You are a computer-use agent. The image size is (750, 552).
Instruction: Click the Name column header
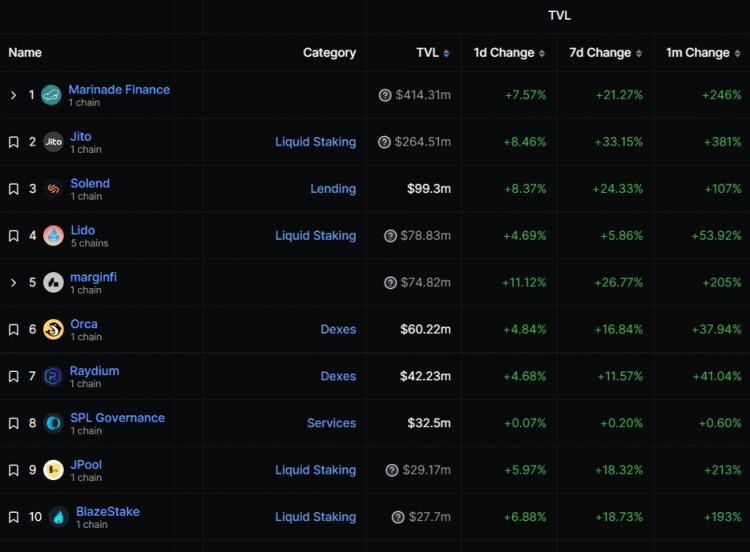click(25, 53)
